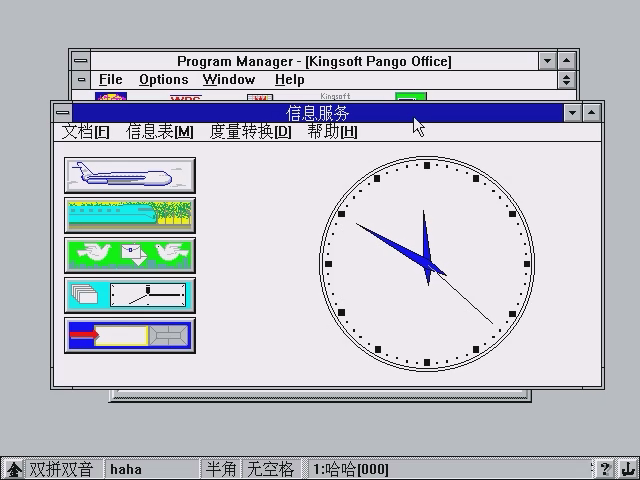The image size is (640, 480).
Task: Minimize the Program Manager window
Action: tap(547, 61)
